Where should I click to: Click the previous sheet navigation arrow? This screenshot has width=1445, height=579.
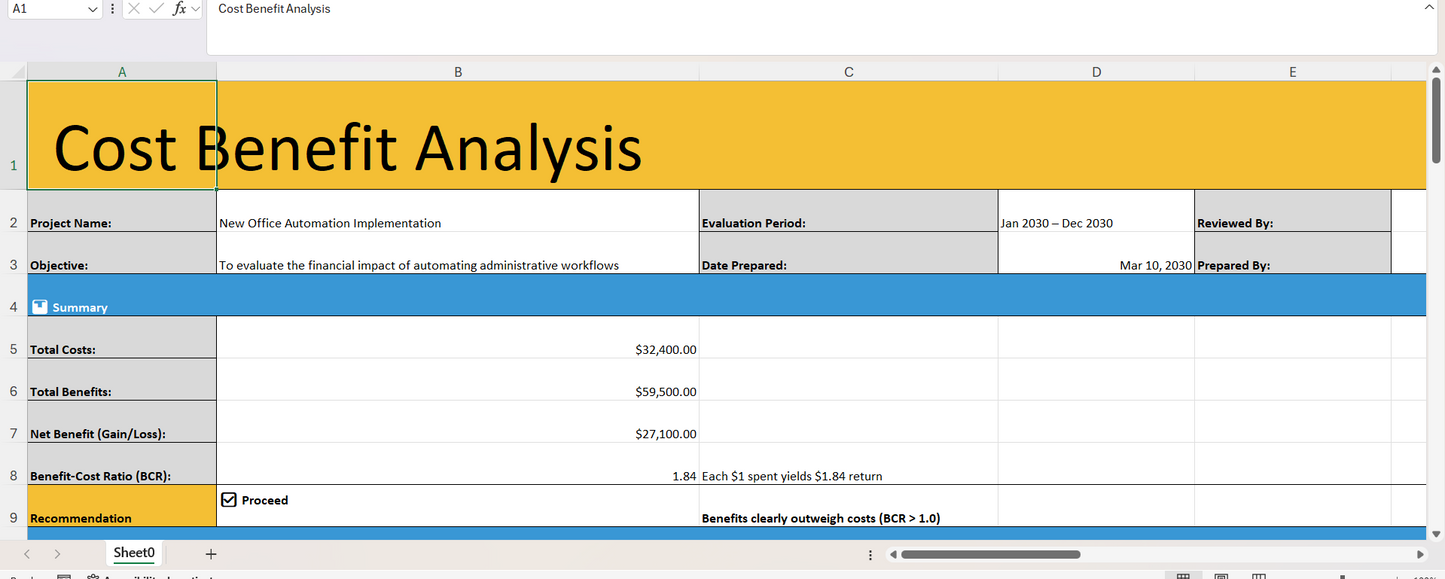27,554
